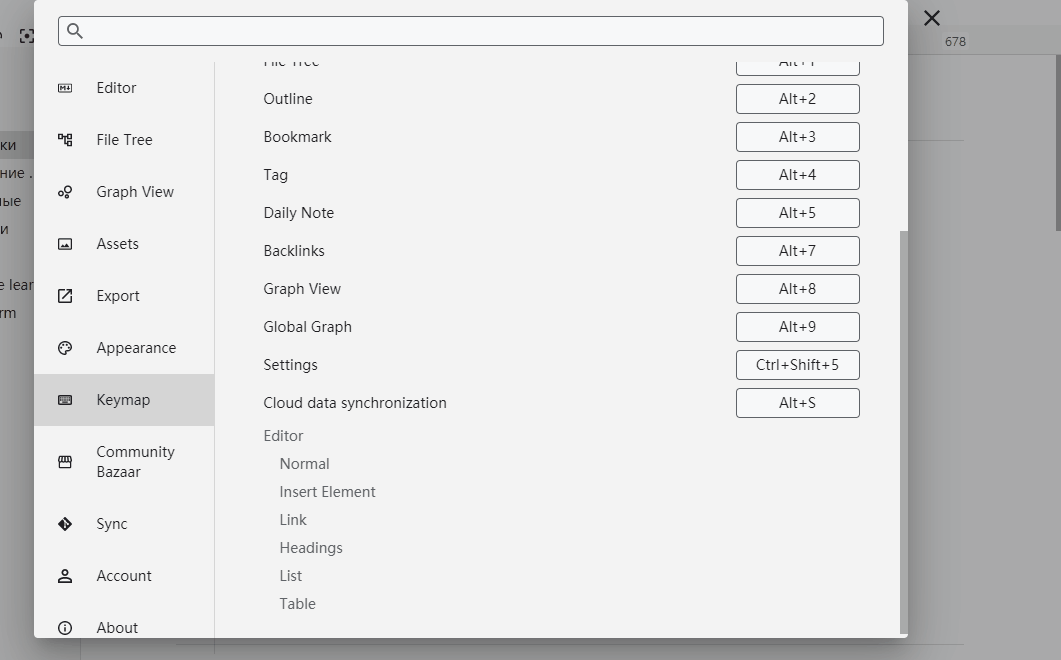Click the Export arrow icon
This screenshot has height=660, width=1061.
point(65,296)
